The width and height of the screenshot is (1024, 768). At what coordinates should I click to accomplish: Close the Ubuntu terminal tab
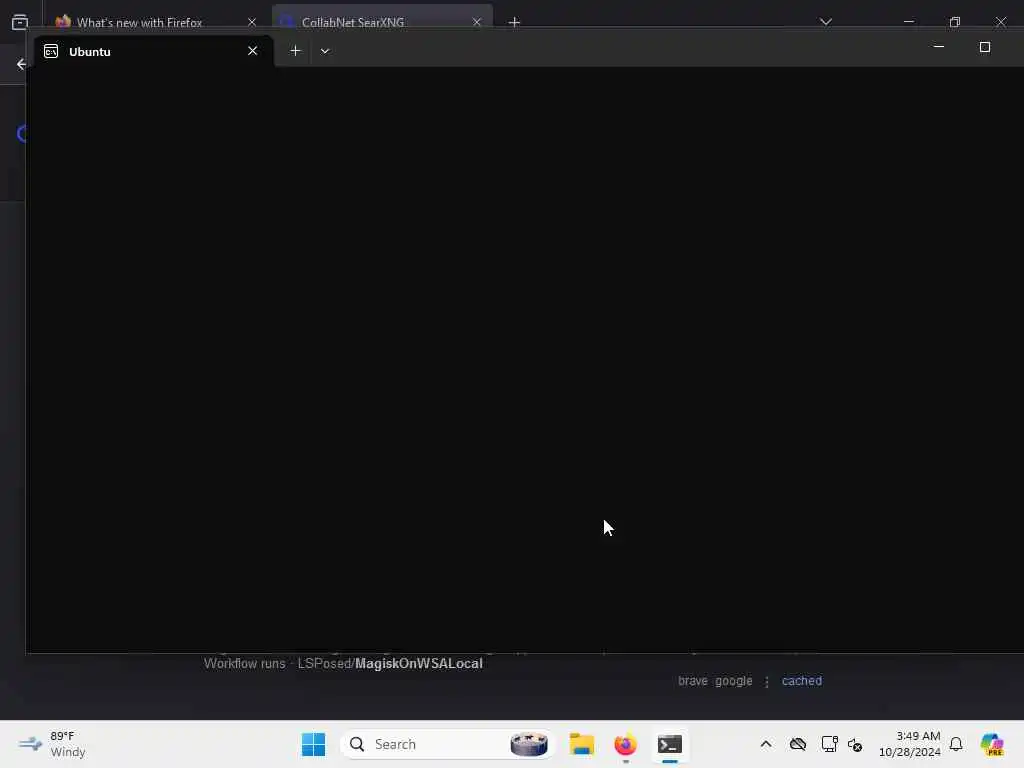pos(253,51)
